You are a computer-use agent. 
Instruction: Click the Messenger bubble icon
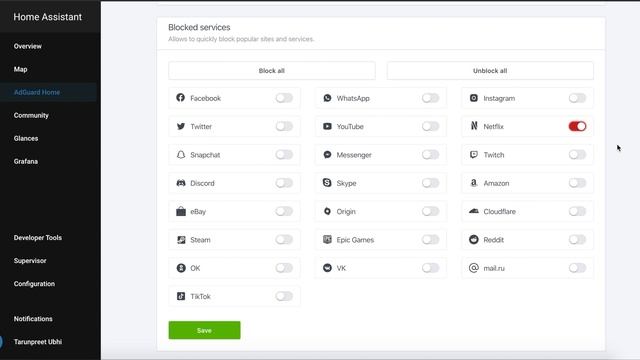[x=327, y=155]
